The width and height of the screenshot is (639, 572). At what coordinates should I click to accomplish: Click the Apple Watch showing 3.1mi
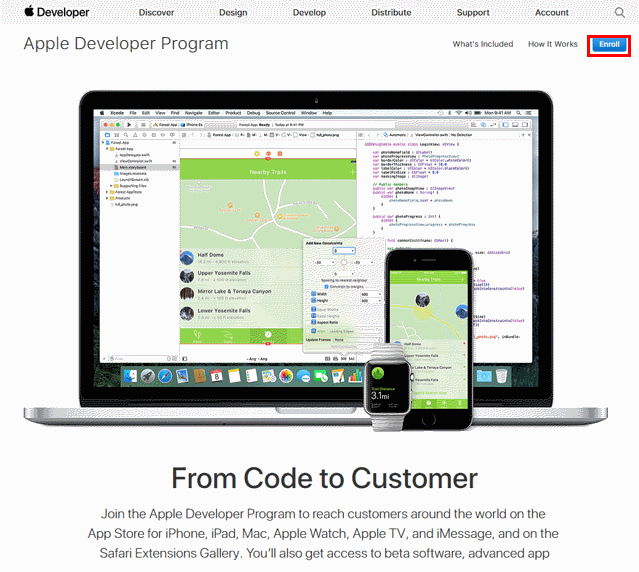click(388, 387)
